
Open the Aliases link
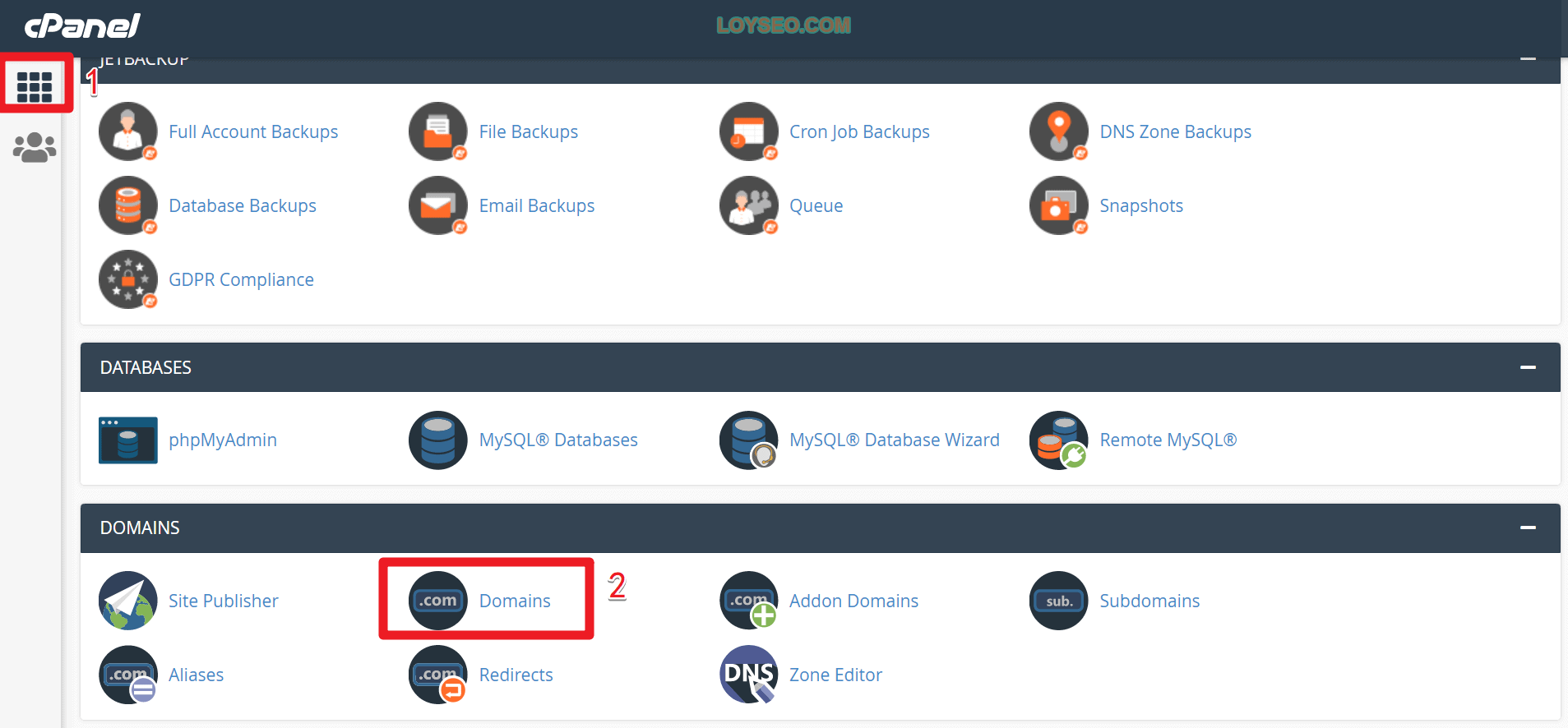[196, 675]
